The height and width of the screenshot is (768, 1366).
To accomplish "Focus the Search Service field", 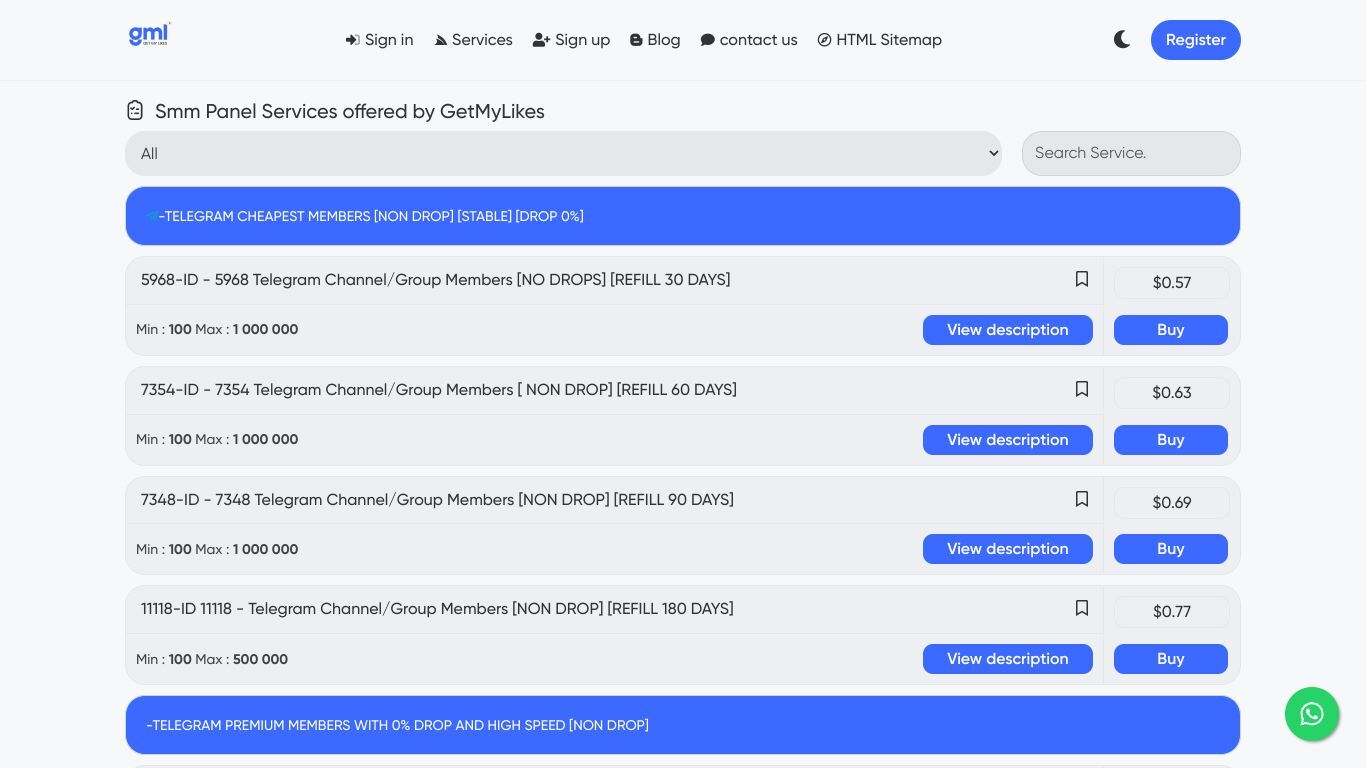I will pyautogui.click(x=1131, y=153).
